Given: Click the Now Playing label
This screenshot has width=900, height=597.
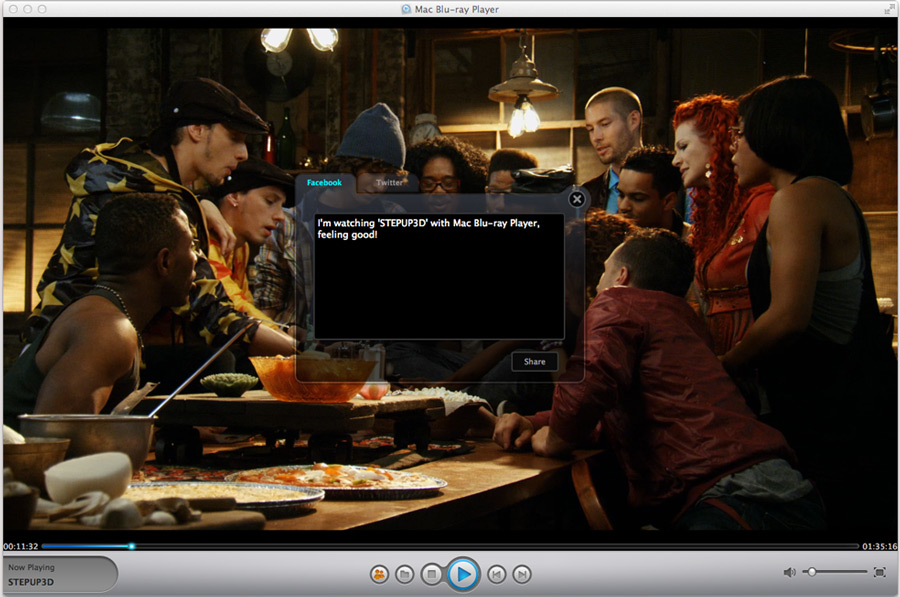Looking at the screenshot, I should pos(32,567).
